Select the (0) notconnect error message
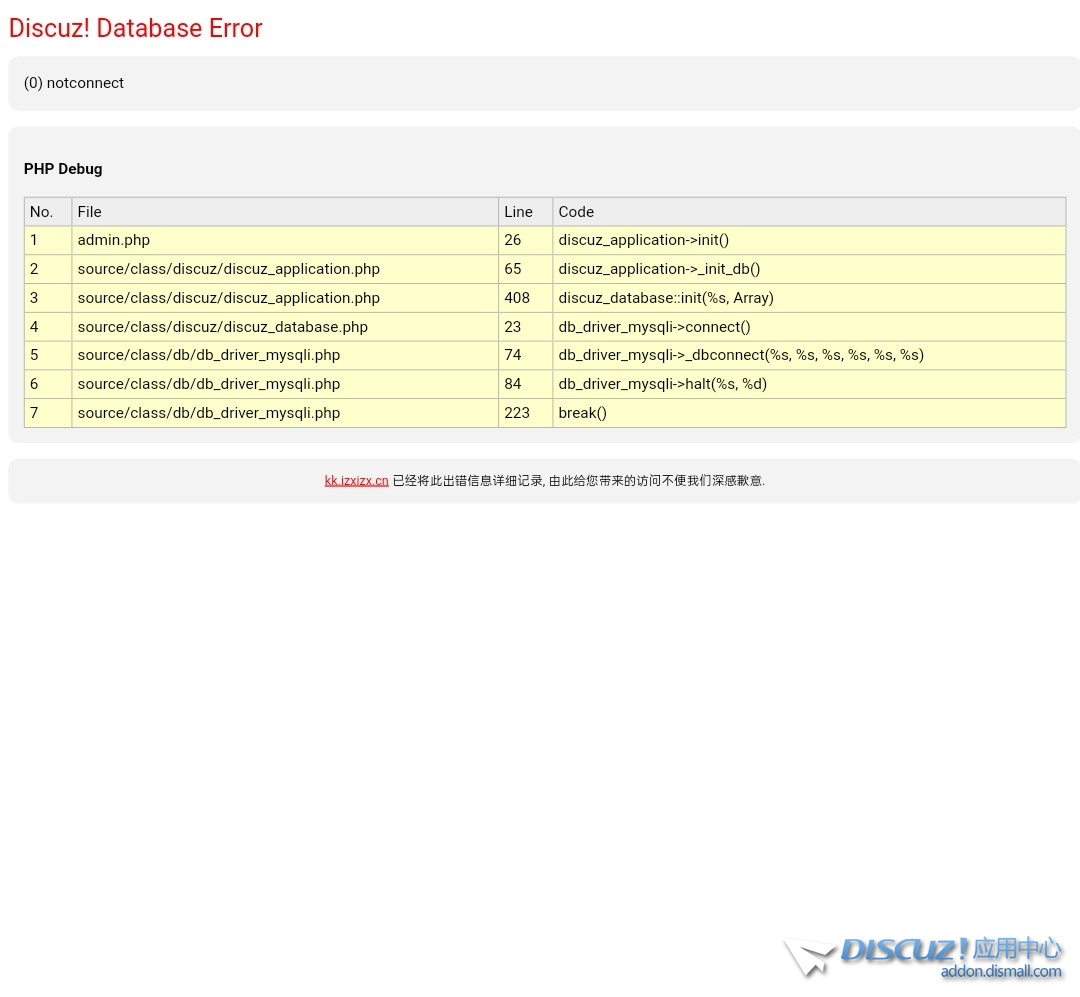1080x997 pixels. coord(74,83)
